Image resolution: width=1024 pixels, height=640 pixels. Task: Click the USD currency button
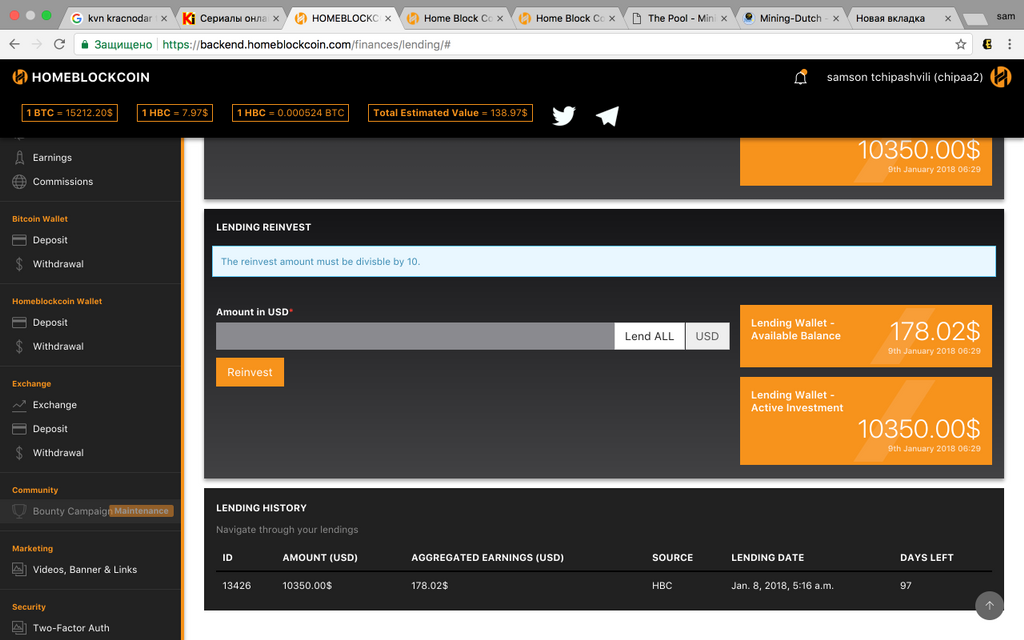pos(707,336)
